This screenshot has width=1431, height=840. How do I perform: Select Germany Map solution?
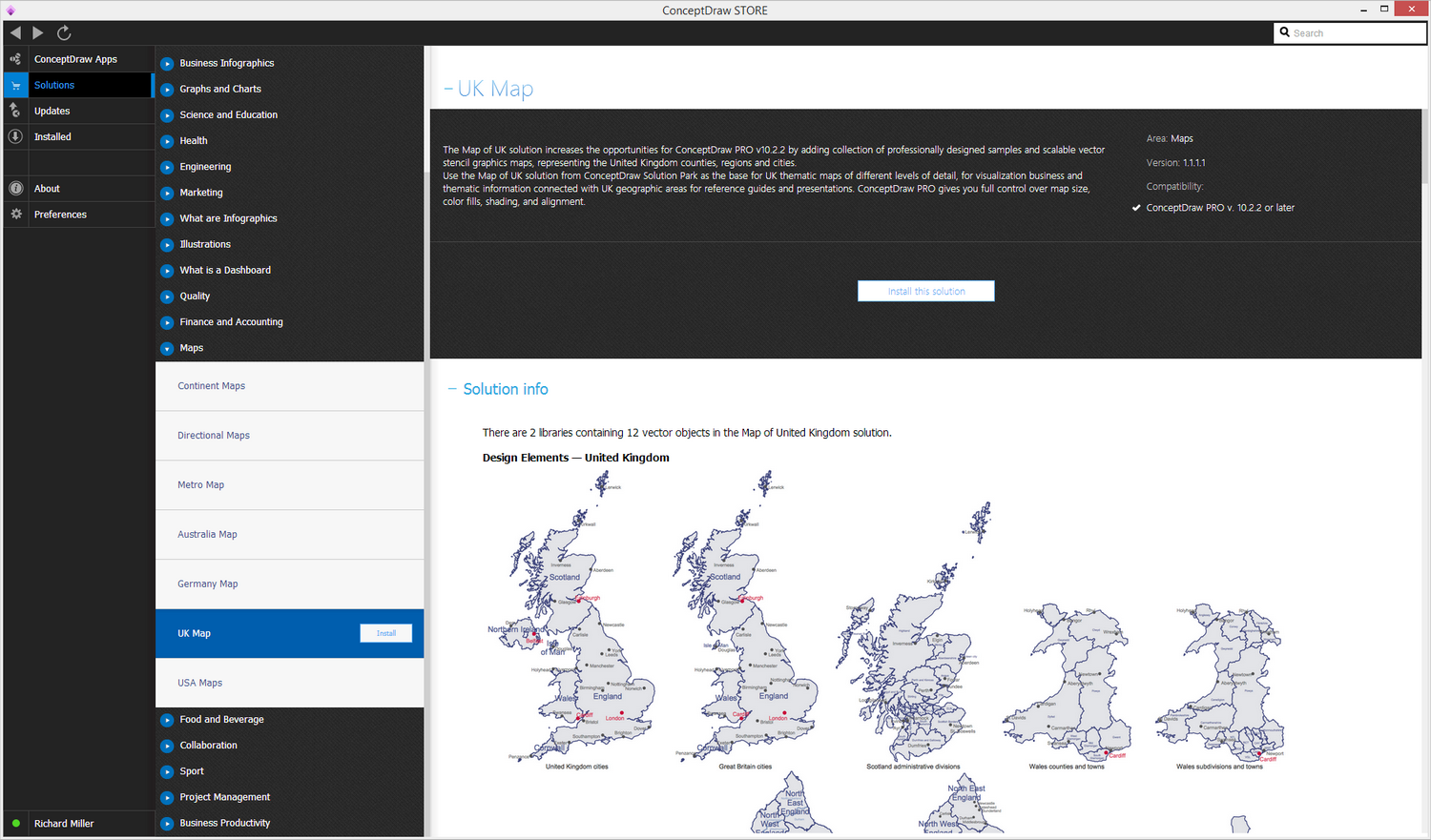(290, 584)
